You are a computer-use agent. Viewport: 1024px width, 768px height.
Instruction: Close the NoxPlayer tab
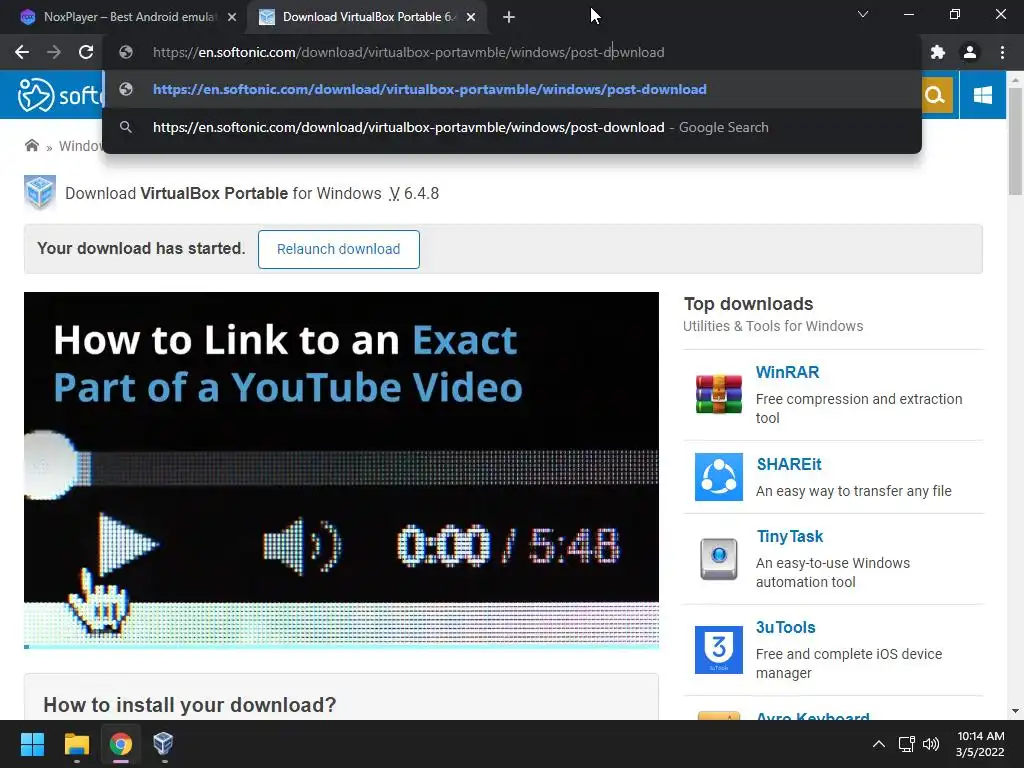pos(232,17)
